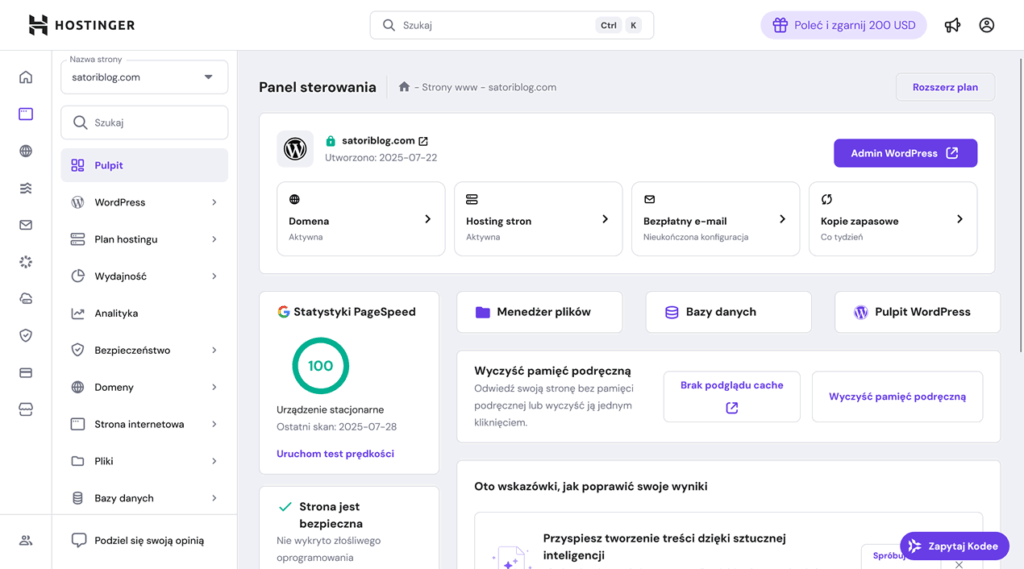Click the sidebar Szukaj search field
This screenshot has height=569, width=1024.
144,123
